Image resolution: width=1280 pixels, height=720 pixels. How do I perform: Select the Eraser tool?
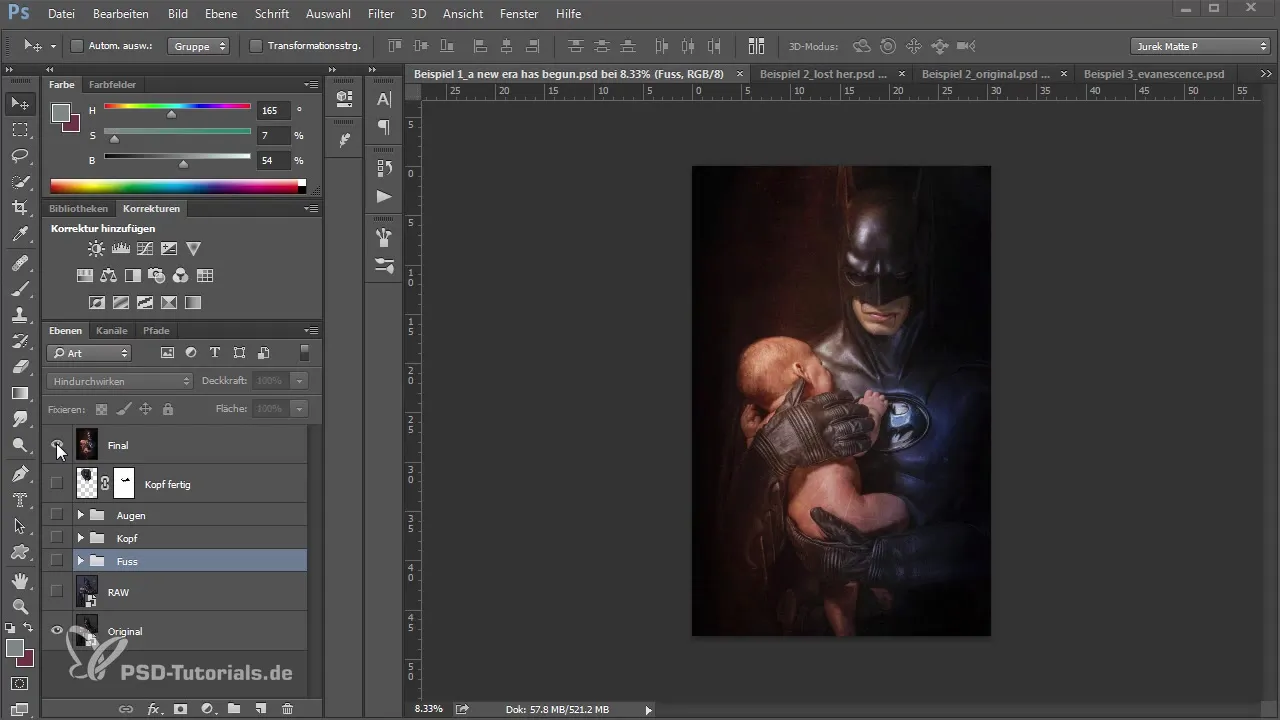20,367
